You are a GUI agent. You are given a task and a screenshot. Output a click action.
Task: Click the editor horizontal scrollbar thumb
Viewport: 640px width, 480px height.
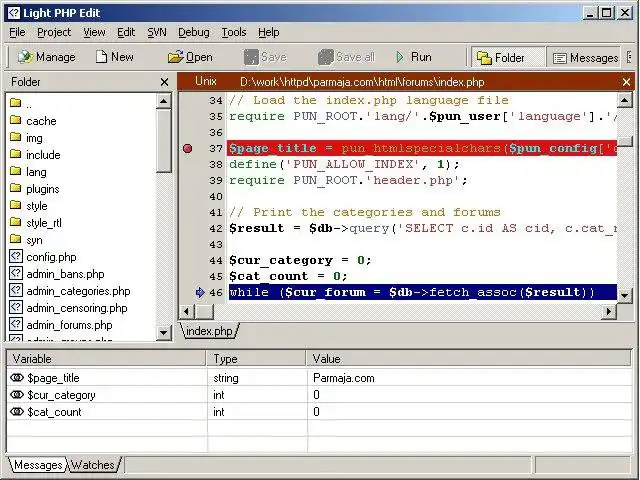204,311
